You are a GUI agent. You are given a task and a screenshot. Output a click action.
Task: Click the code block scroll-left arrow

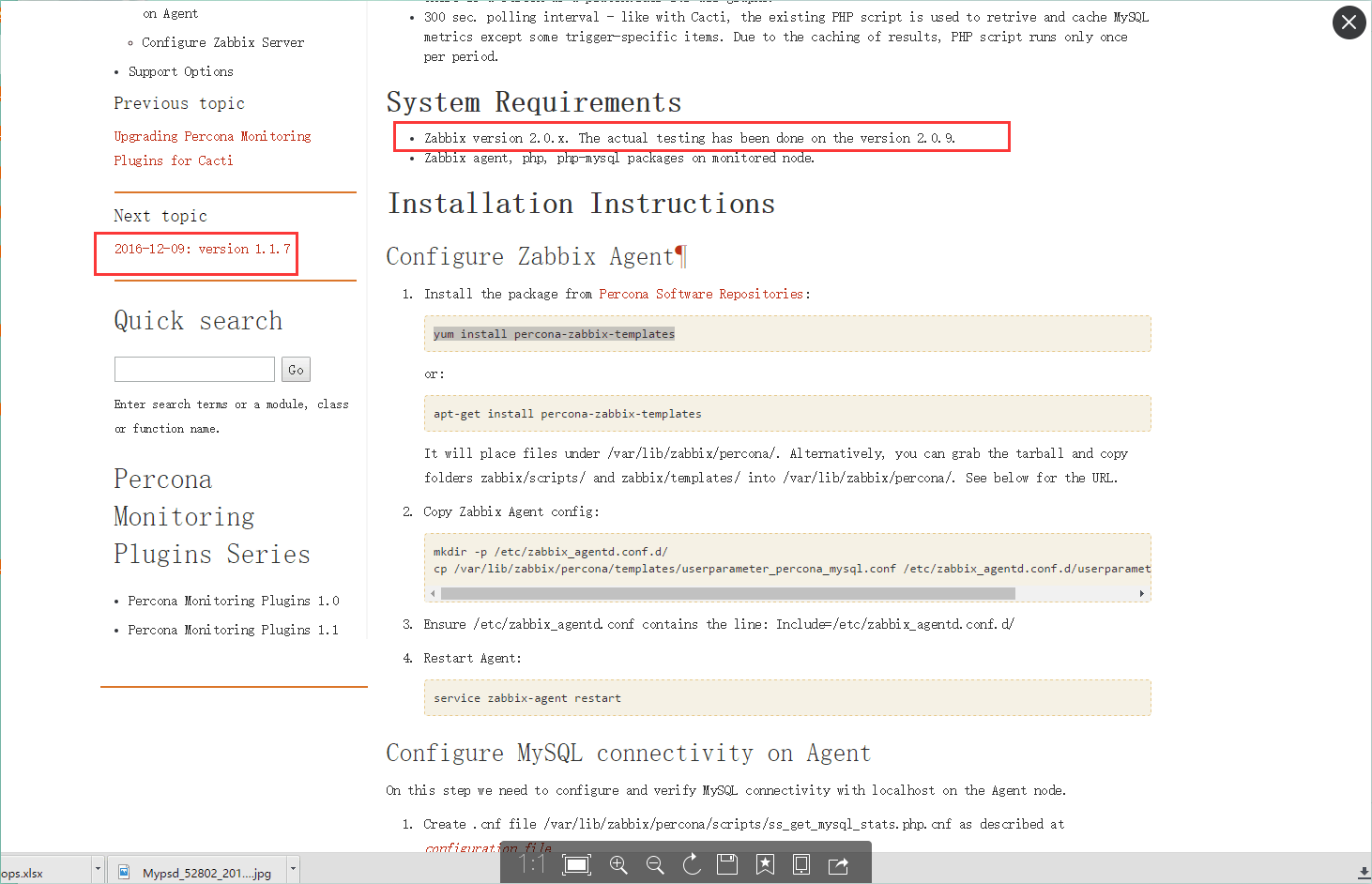point(433,593)
